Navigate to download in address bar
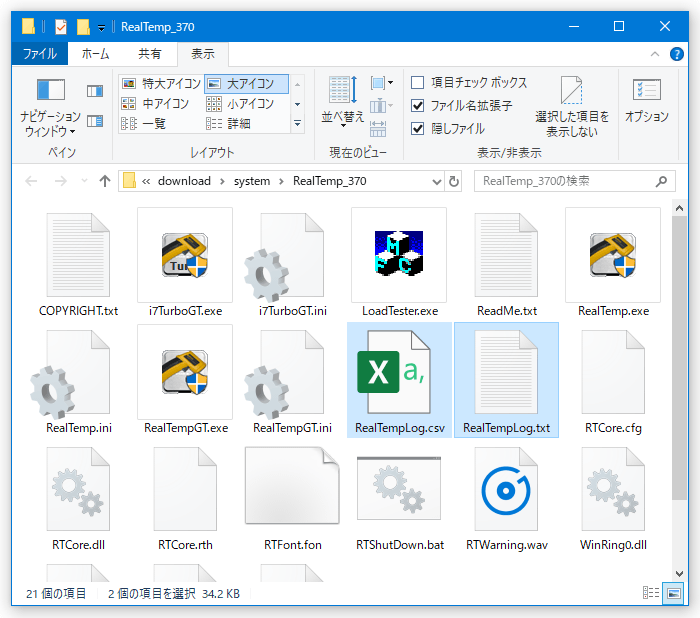Viewport: 700px width, 618px height. pyautogui.click(x=184, y=181)
